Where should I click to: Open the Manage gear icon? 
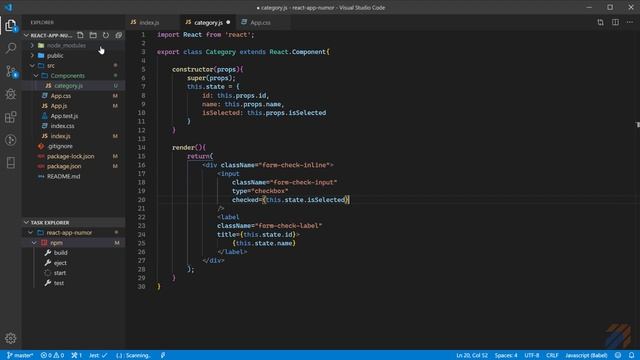tap(11, 338)
